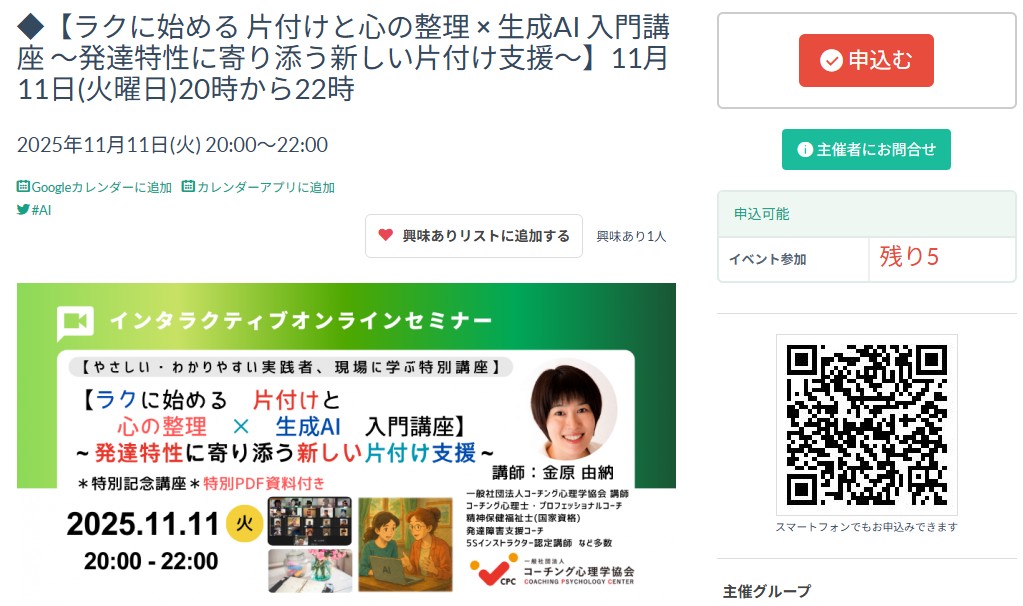Click the instructor portrait photo
Screen dimensions: 1023x606
click(x=572, y=409)
